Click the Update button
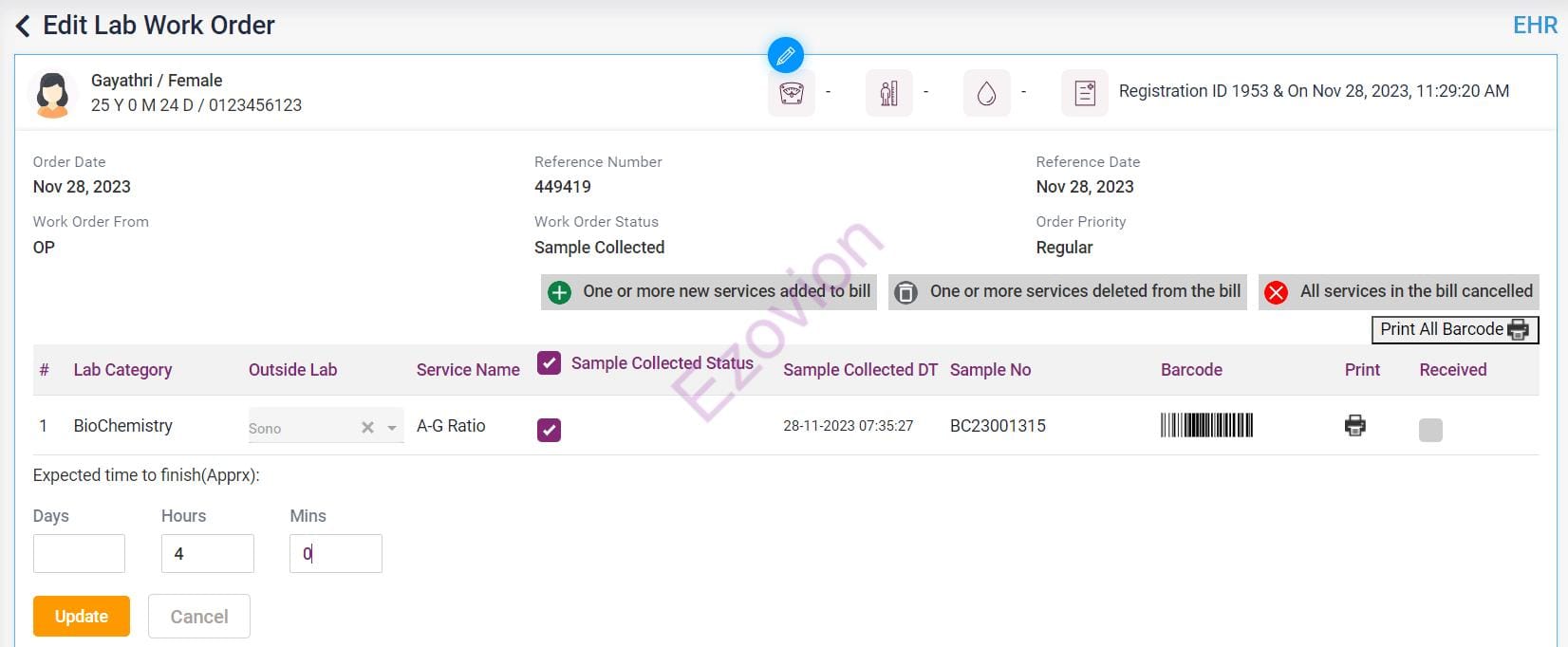This screenshot has height=647, width=1568. click(82, 616)
